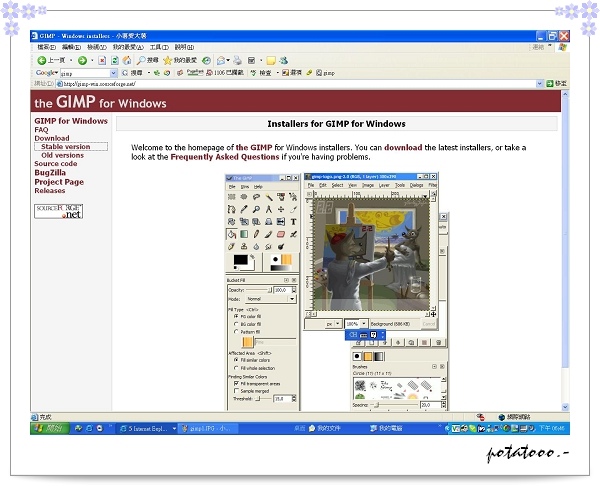600x486 pixels.
Task: Adjust the Opacity slider in Bucket Fill options
Action: pyautogui.click(x=259, y=290)
